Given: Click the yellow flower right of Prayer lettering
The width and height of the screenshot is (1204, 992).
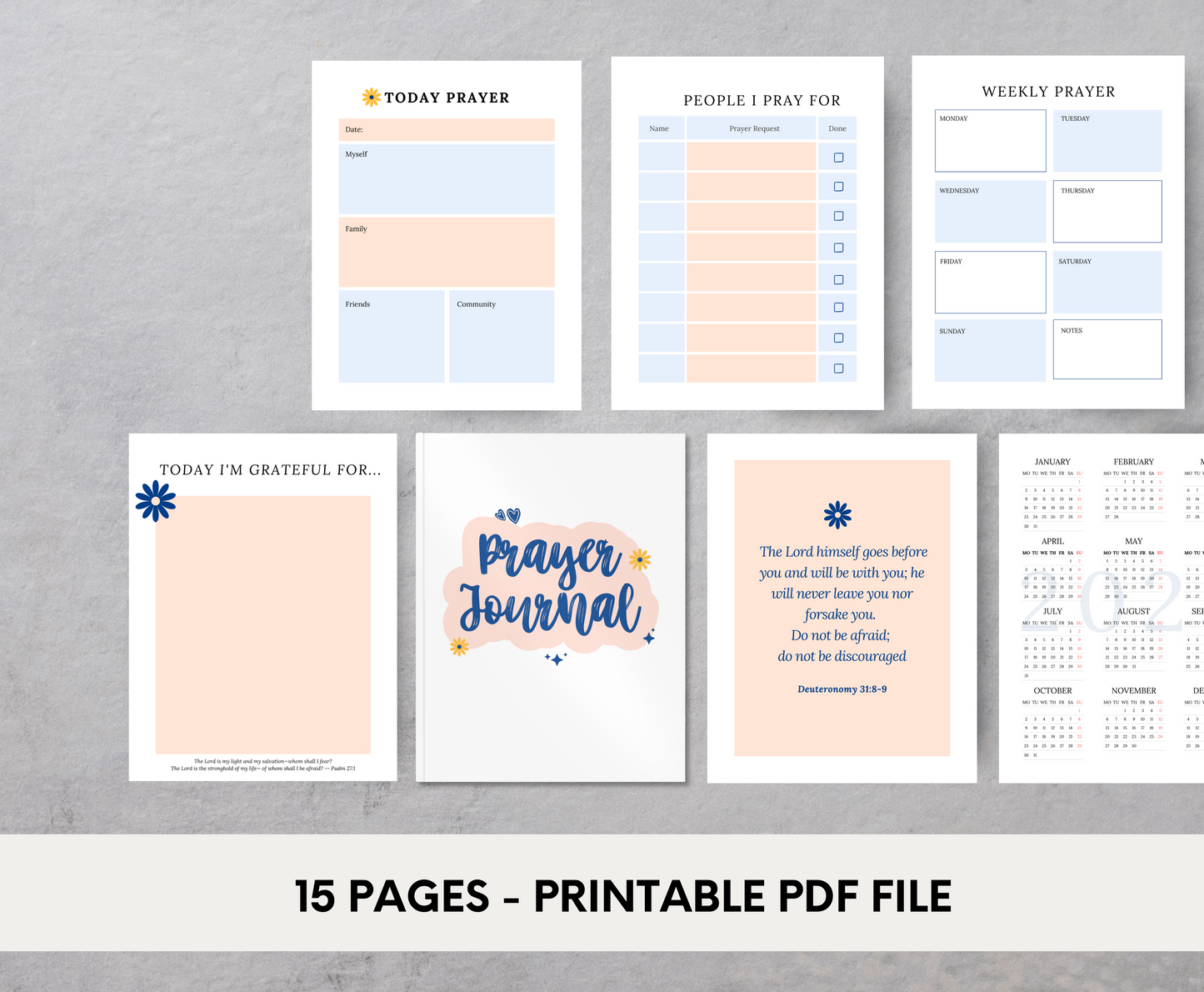Looking at the screenshot, I should click(x=640, y=559).
